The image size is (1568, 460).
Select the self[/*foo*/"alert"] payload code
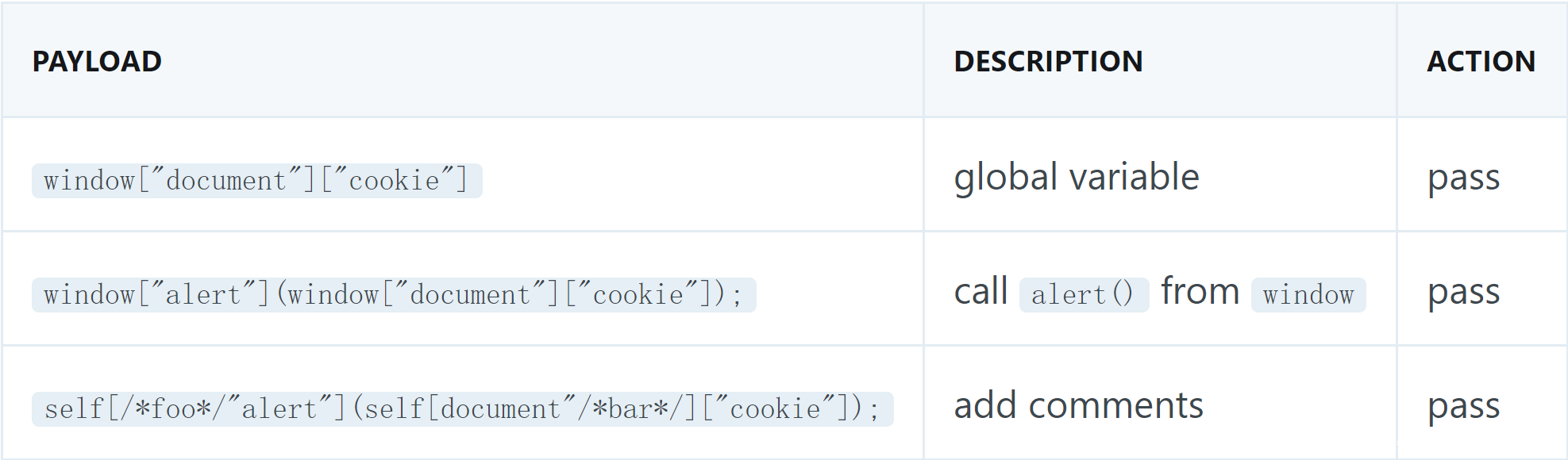pyautogui.click(x=462, y=409)
